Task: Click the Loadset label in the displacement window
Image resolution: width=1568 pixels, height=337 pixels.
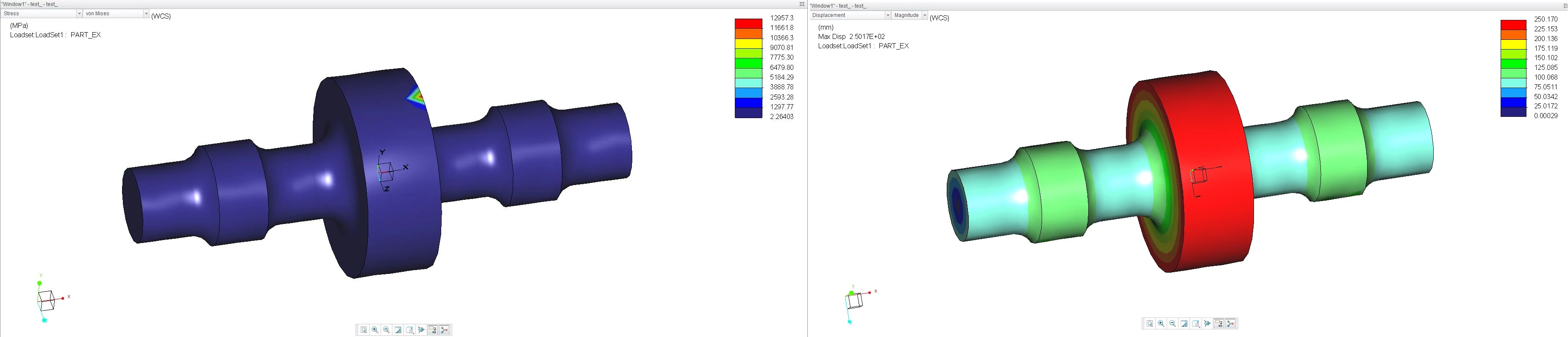Action: (x=863, y=46)
